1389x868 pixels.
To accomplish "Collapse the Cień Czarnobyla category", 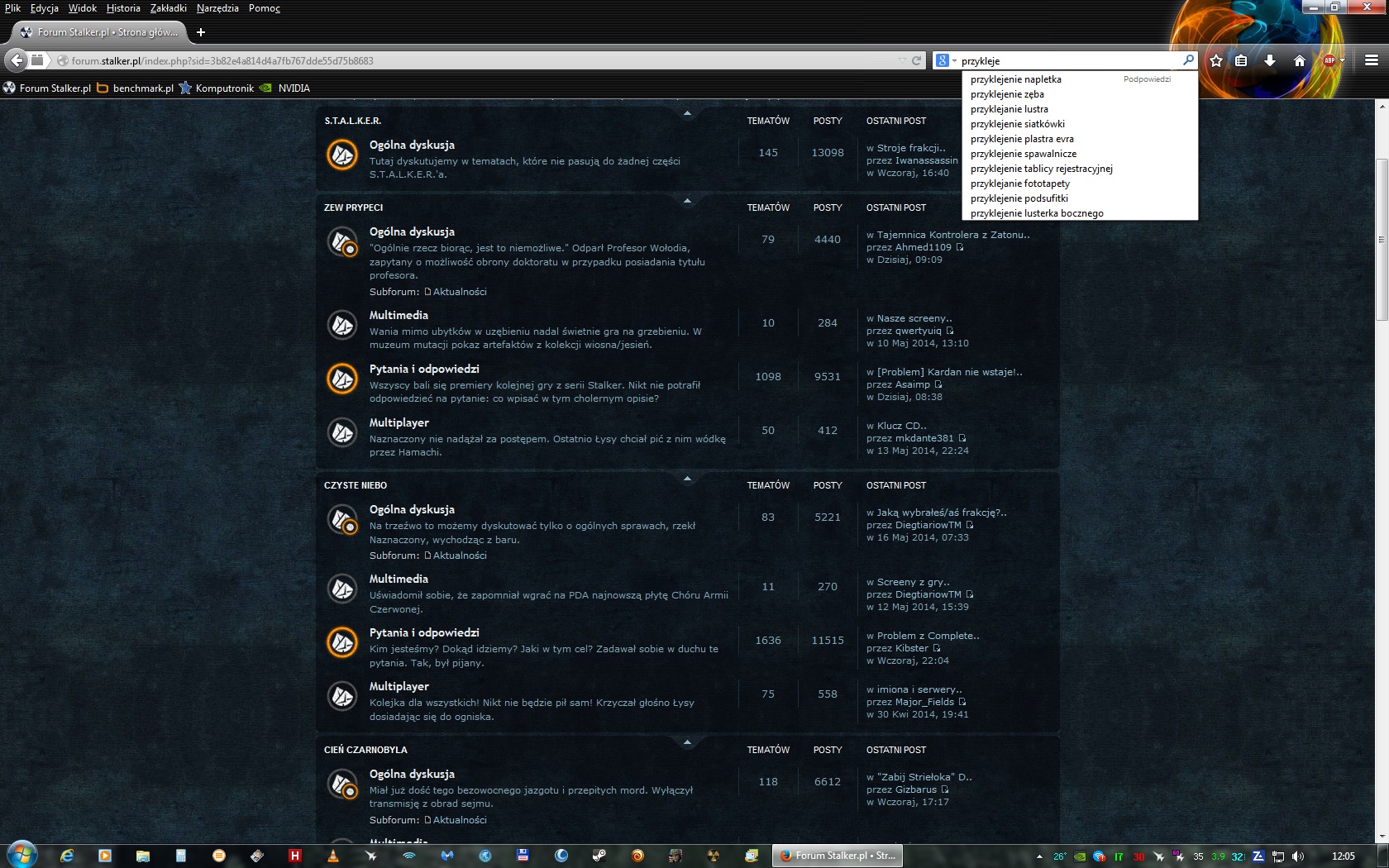I will click(687, 742).
